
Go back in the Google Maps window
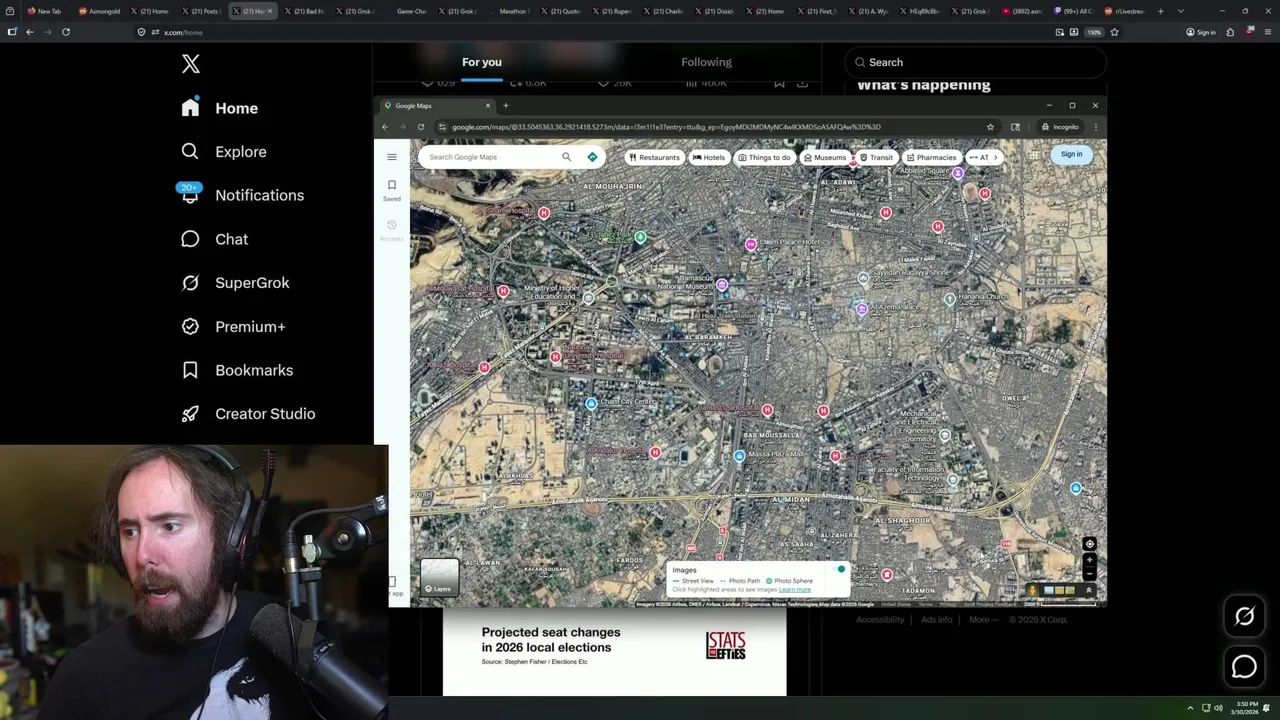386,127
